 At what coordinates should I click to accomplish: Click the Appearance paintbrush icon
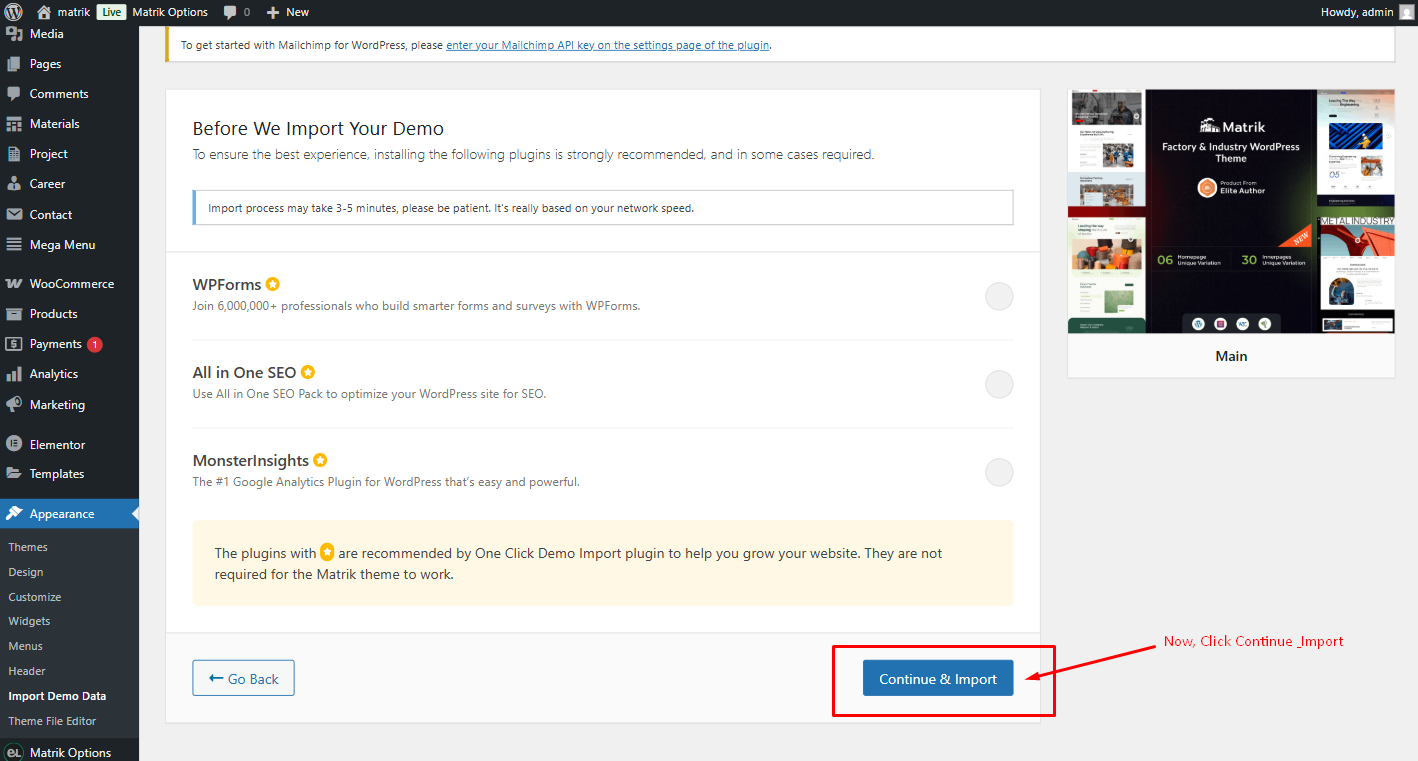(x=14, y=513)
